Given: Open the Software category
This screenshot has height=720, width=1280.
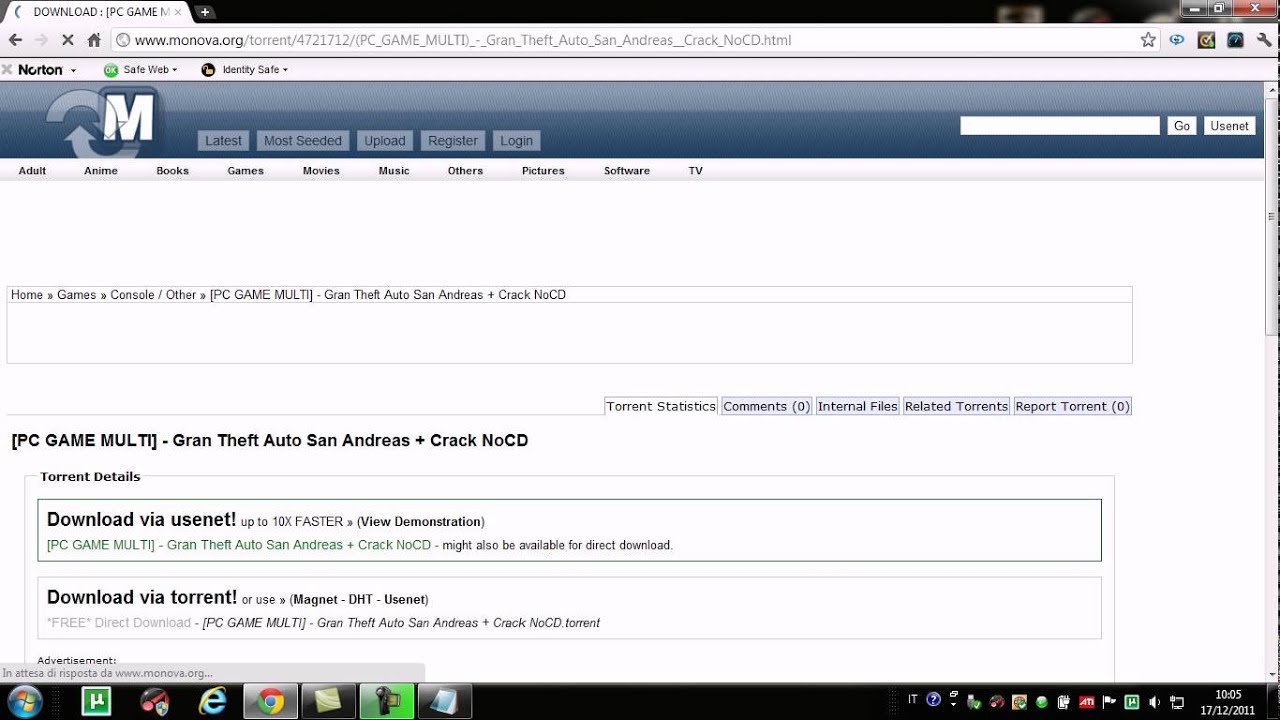Looking at the screenshot, I should 627,171.
